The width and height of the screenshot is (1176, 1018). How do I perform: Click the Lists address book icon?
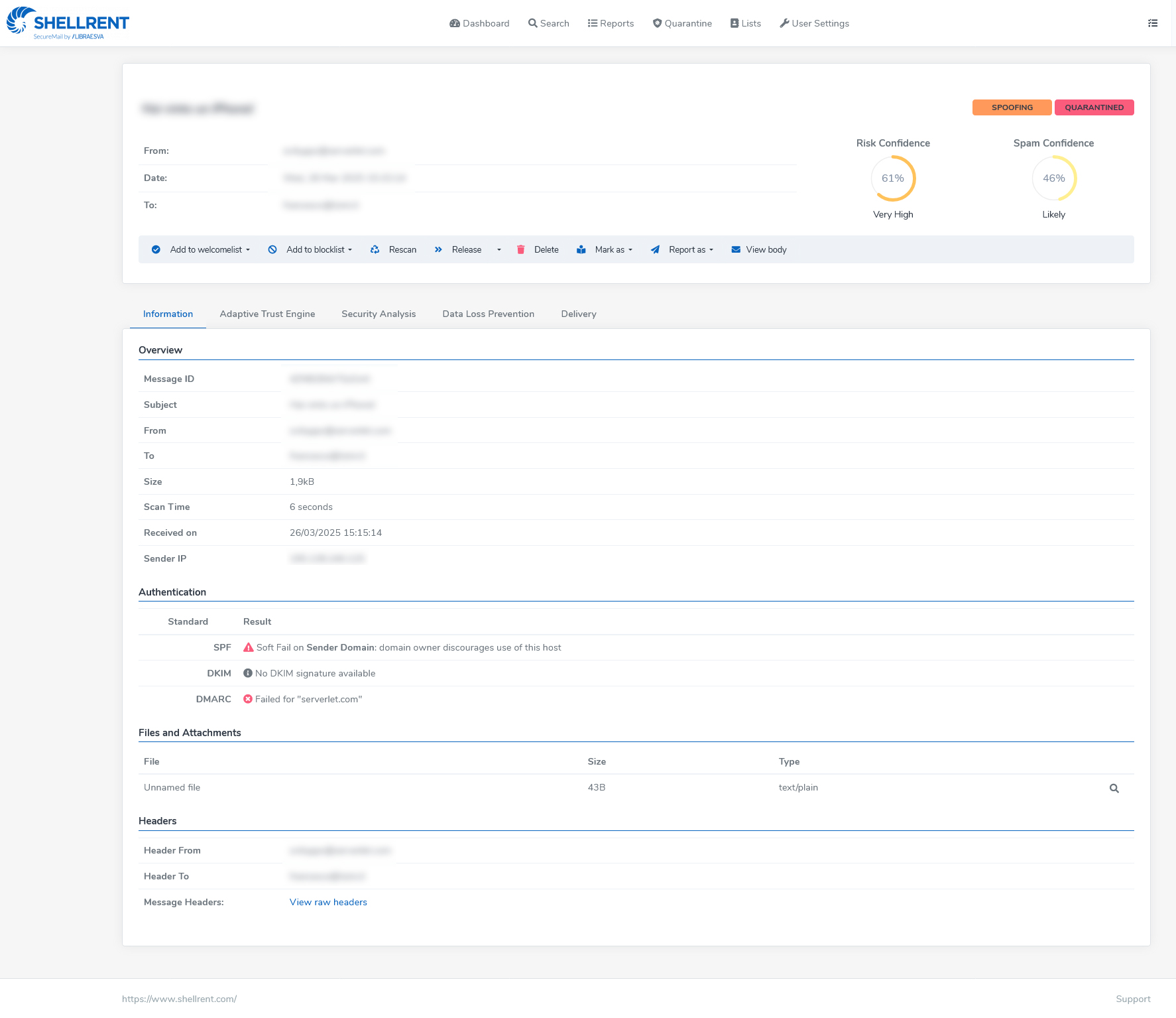click(735, 23)
